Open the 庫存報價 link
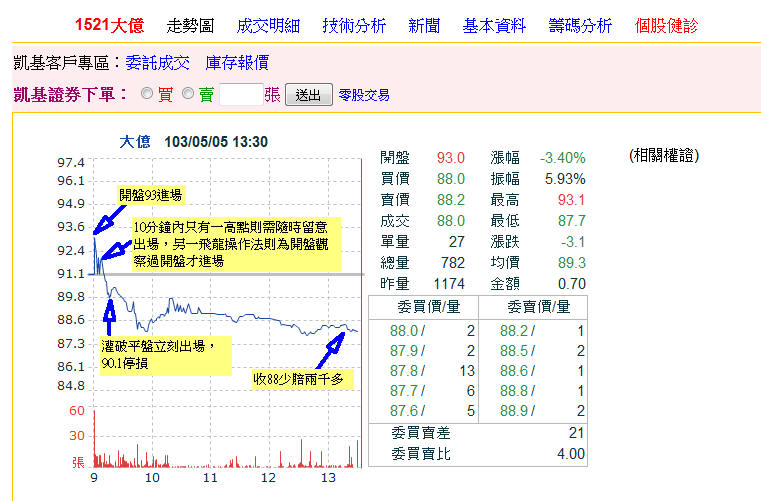Screen dimensions: 761x501 point(237,63)
